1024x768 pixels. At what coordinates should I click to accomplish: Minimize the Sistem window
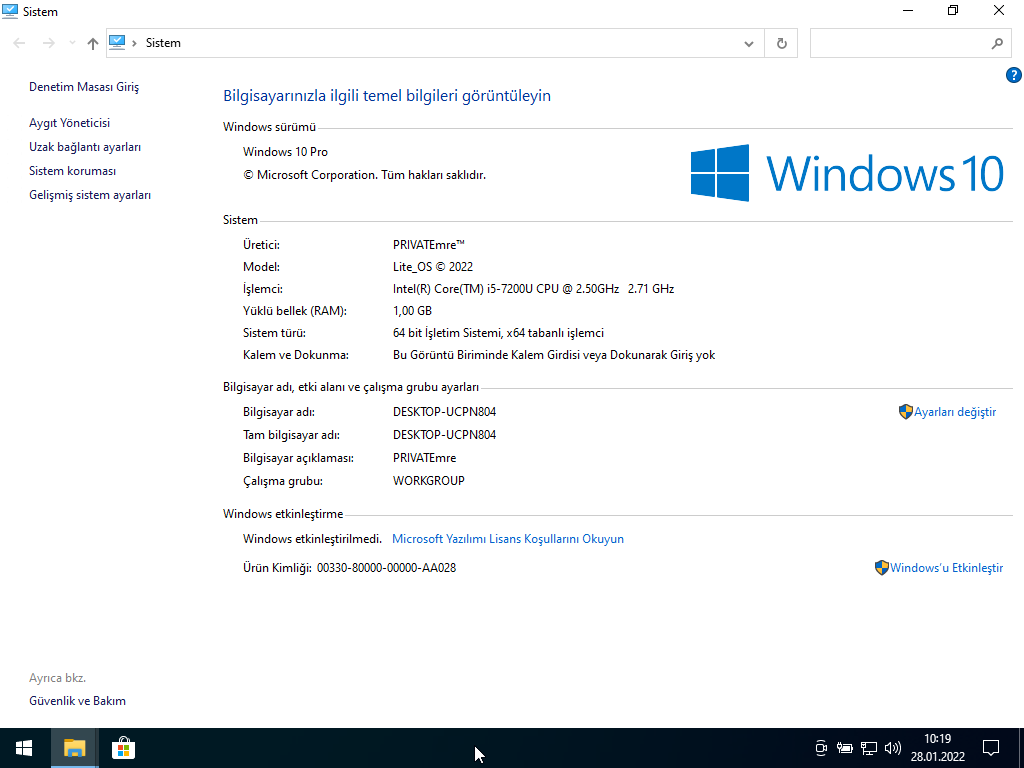908,10
